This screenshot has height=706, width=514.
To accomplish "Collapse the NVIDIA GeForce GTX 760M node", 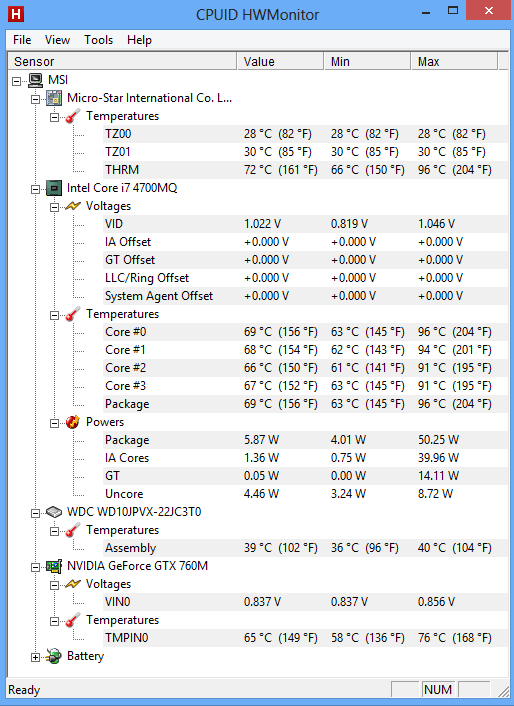I will click(35, 568).
